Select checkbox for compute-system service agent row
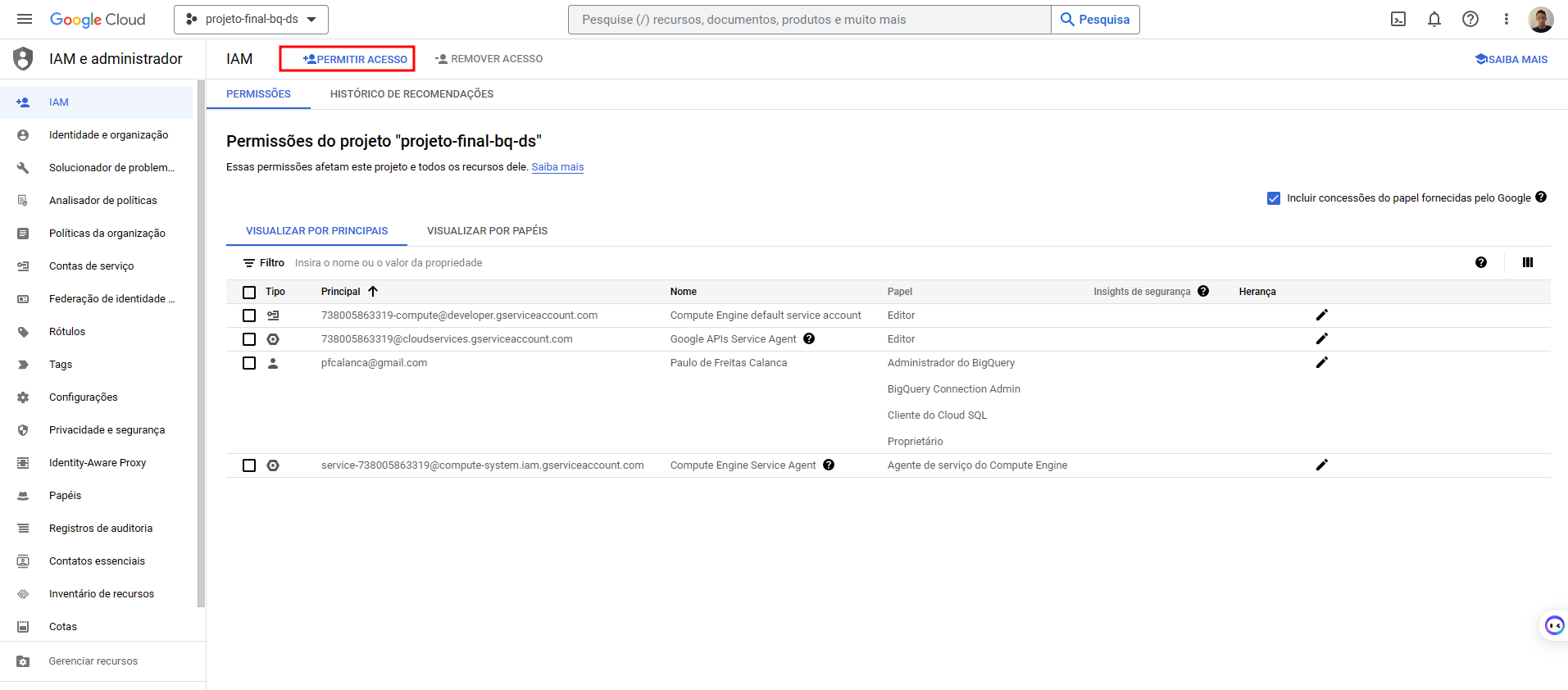 249,465
